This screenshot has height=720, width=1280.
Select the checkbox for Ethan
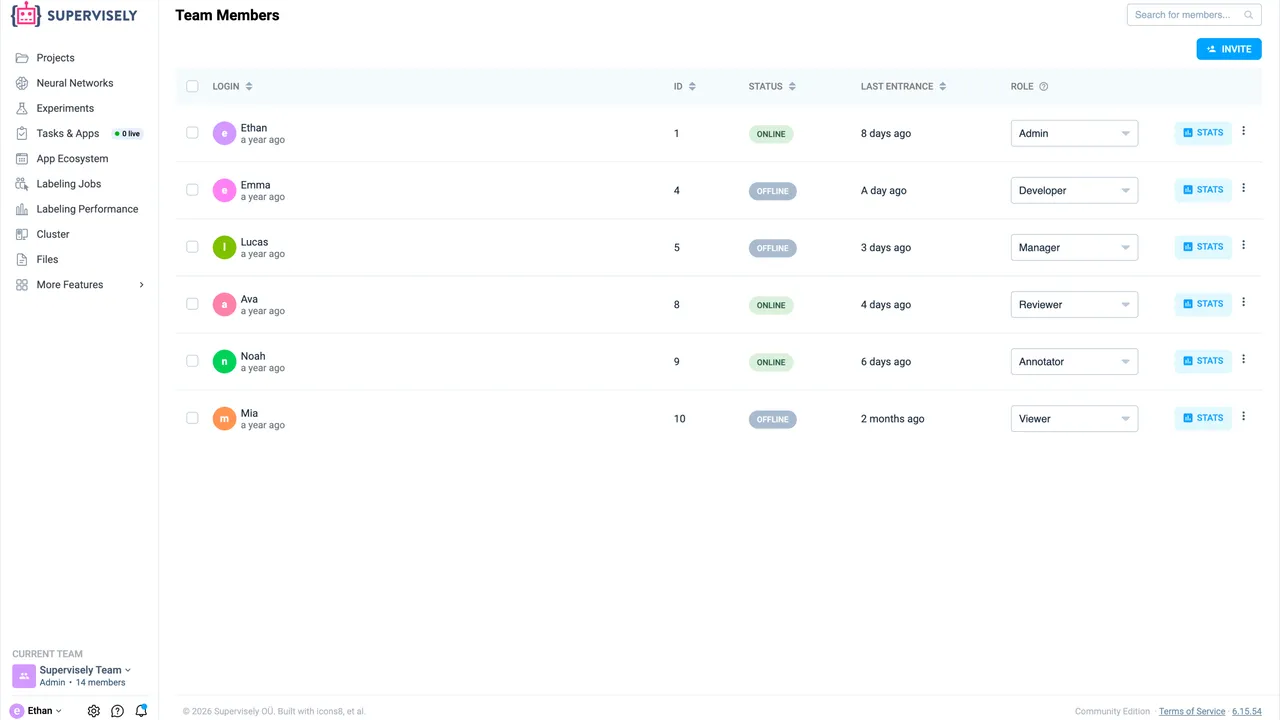click(192, 133)
